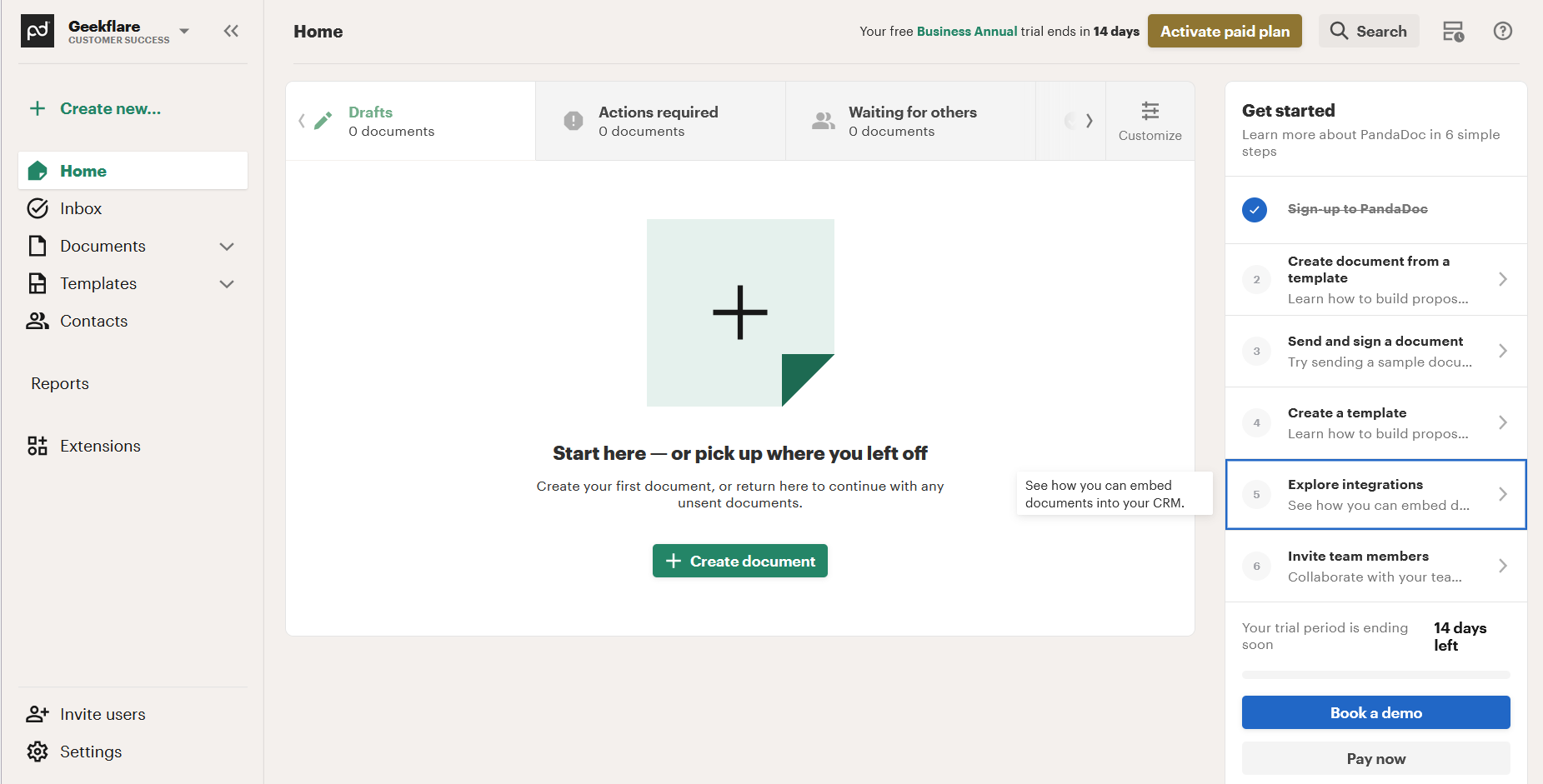Click the Templates layout icon
Image resolution: width=1543 pixels, height=784 pixels.
(x=38, y=283)
